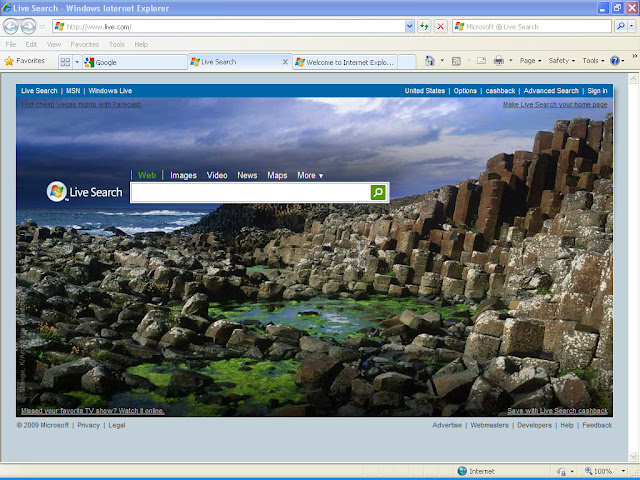Click the Live Search logo
The width and height of the screenshot is (640, 480).
click(84, 192)
